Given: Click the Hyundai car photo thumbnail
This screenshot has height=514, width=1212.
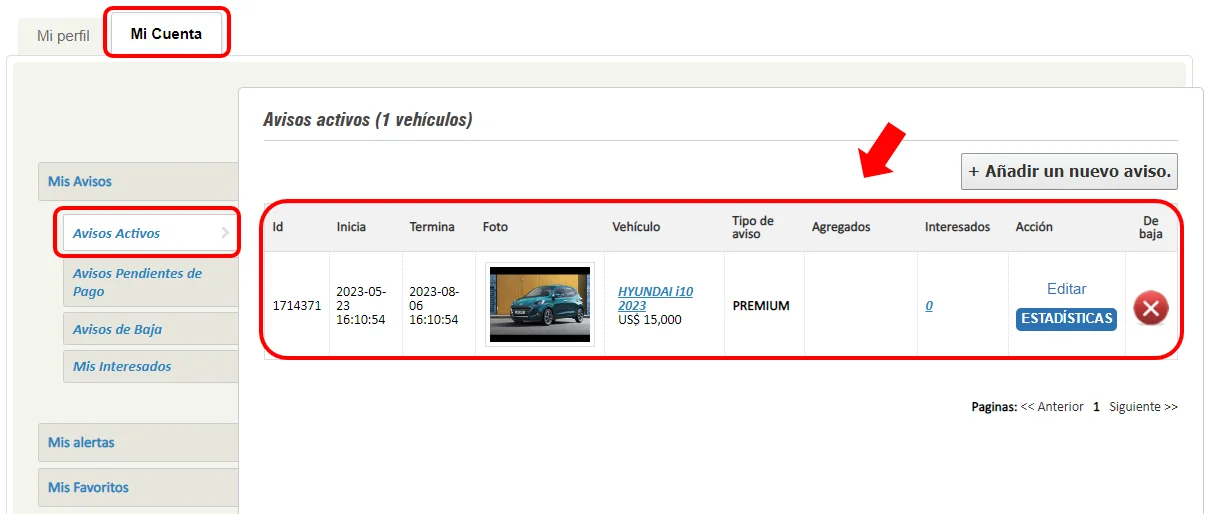Looking at the screenshot, I should [x=540, y=304].
